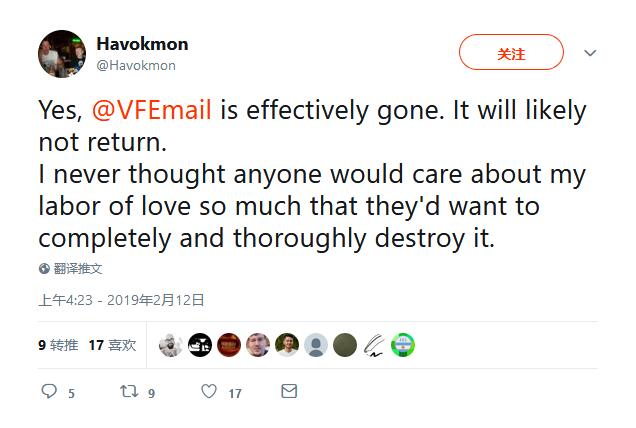Open the default grey silhouette liker avatar

(x=316, y=345)
